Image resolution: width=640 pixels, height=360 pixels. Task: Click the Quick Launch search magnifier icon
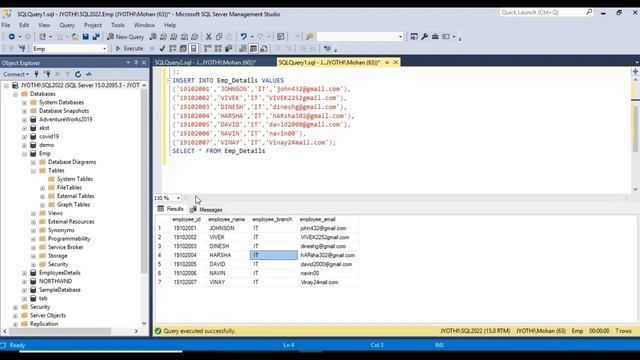[x=589, y=12]
